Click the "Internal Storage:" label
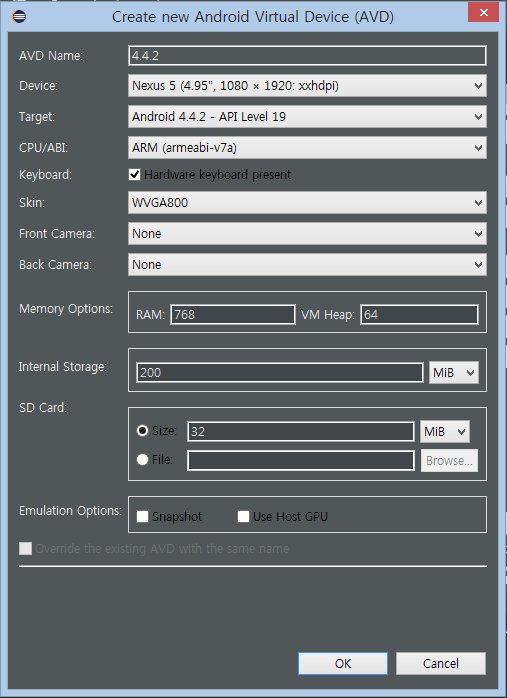 [x=63, y=367]
